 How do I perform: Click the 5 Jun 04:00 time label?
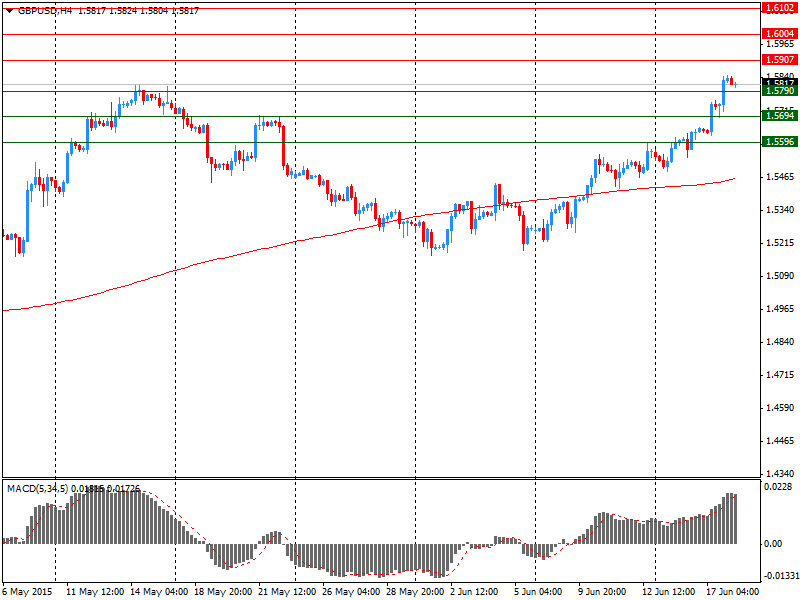pos(538,592)
